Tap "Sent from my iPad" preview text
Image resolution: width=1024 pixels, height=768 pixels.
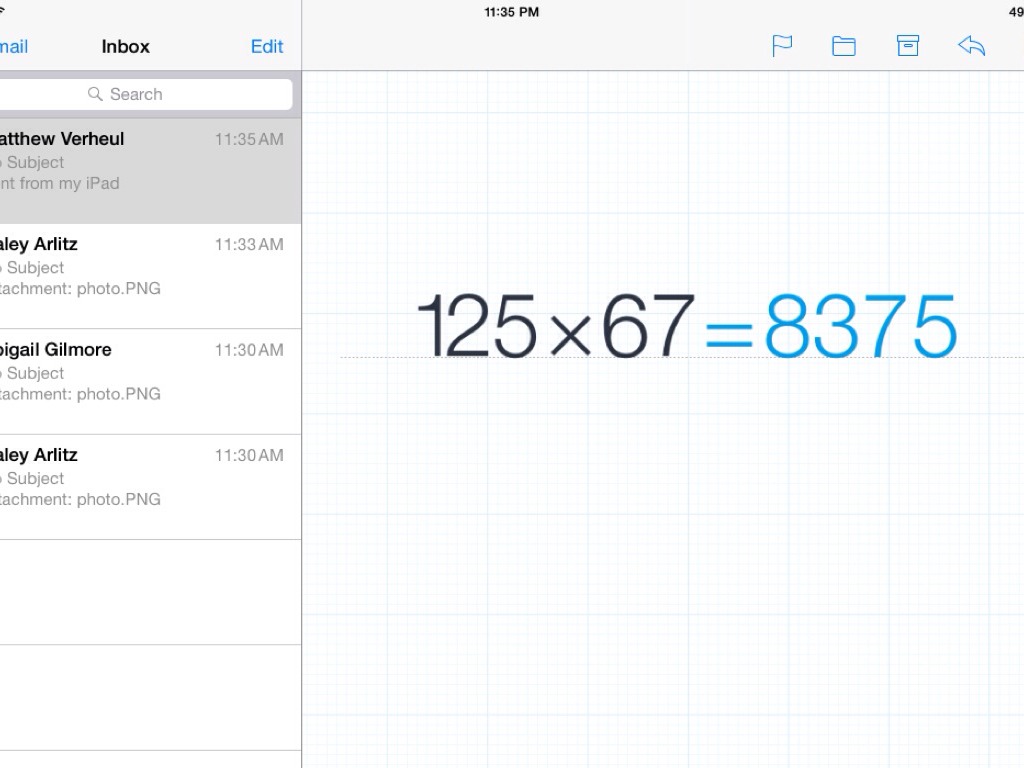click(x=62, y=183)
